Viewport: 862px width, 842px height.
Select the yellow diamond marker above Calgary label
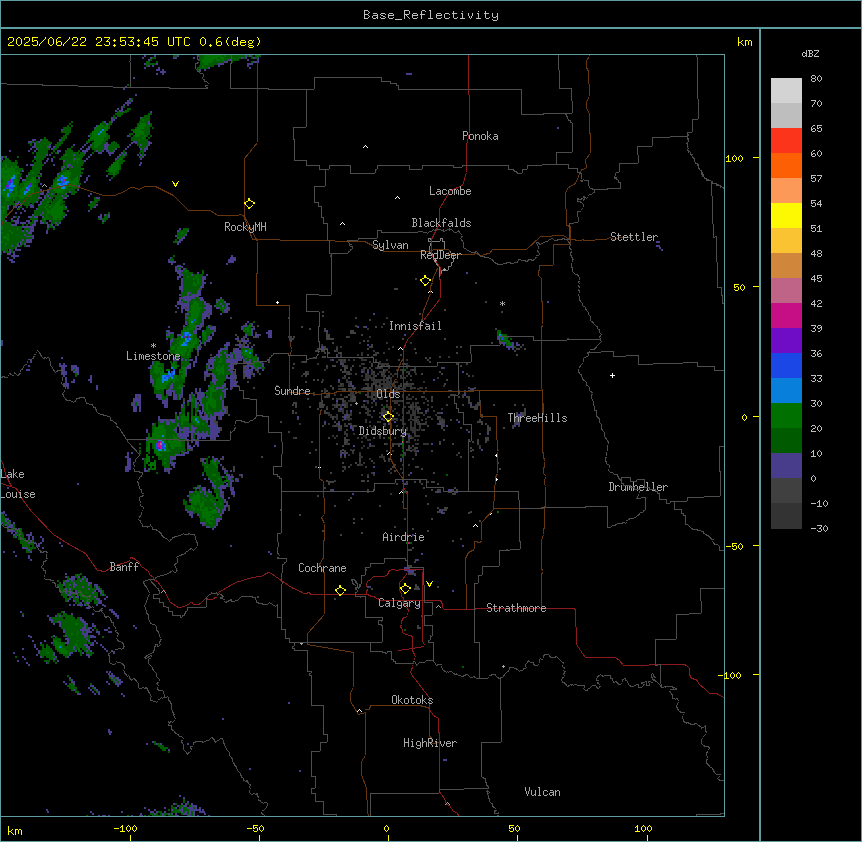click(405, 589)
